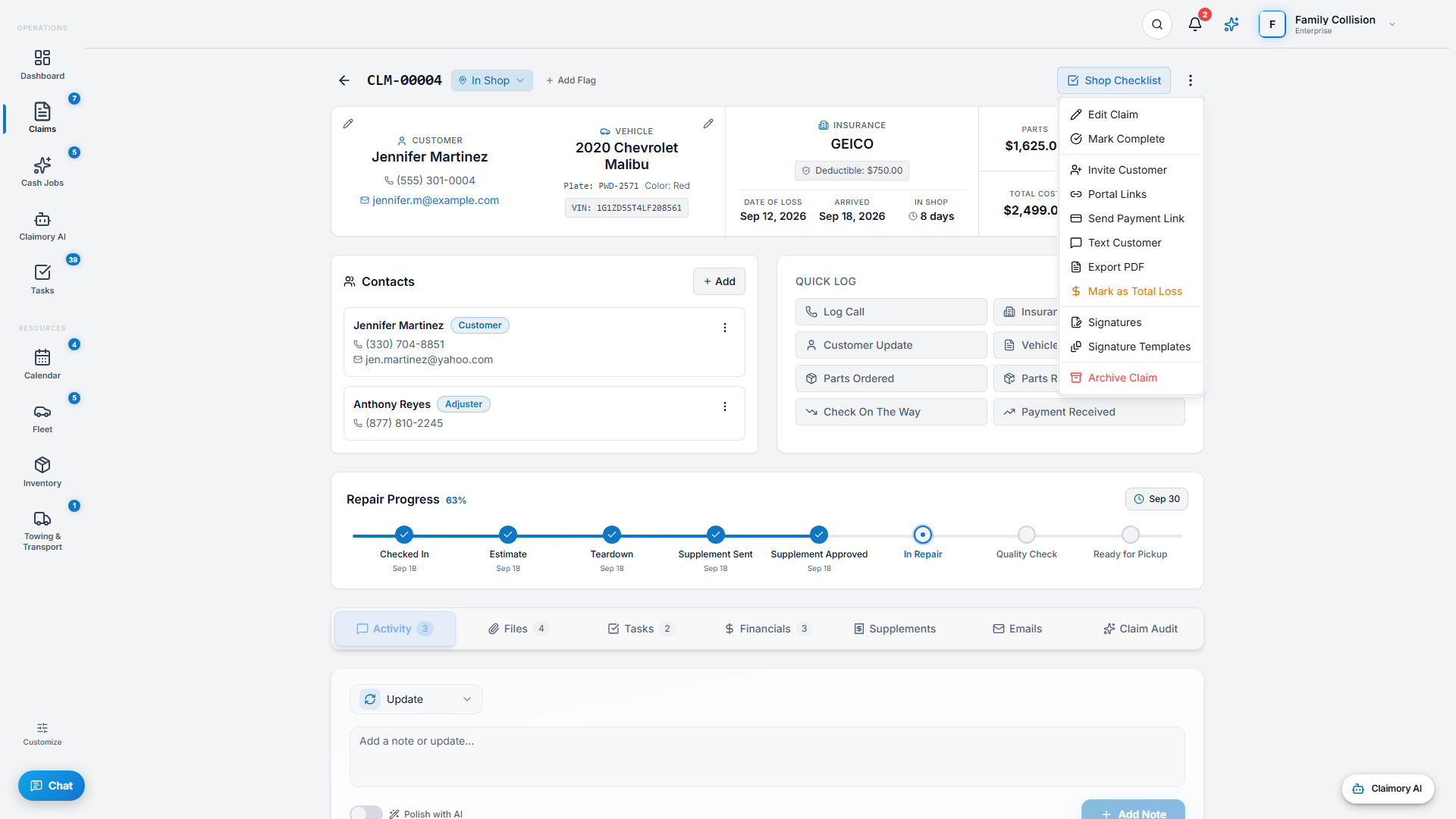Open options for Anthony Reyes contact
Image resolution: width=1456 pixels, height=819 pixels.
[x=725, y=406]
